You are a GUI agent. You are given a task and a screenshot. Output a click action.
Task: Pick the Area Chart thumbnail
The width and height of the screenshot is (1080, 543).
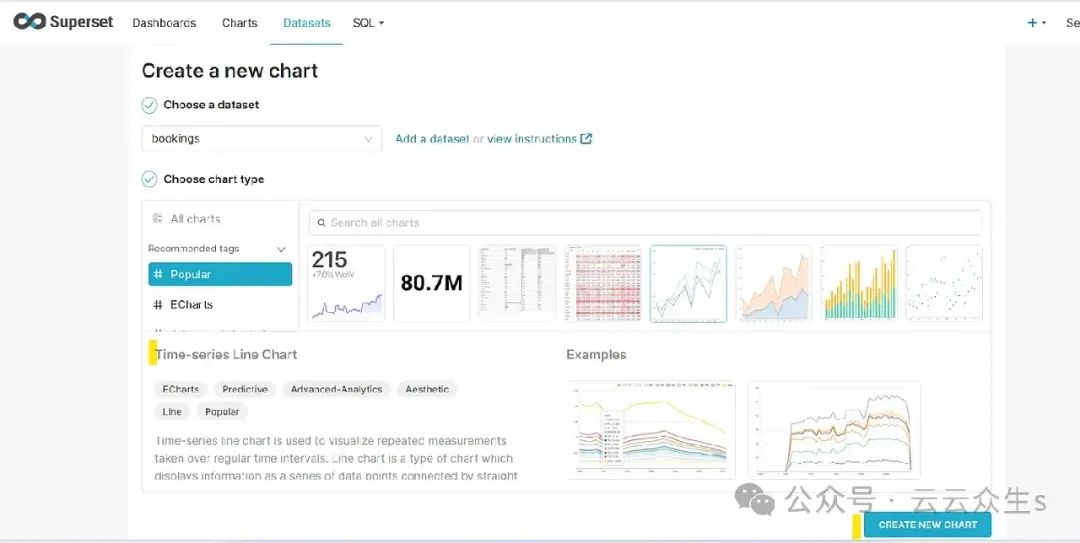(773, 284)
